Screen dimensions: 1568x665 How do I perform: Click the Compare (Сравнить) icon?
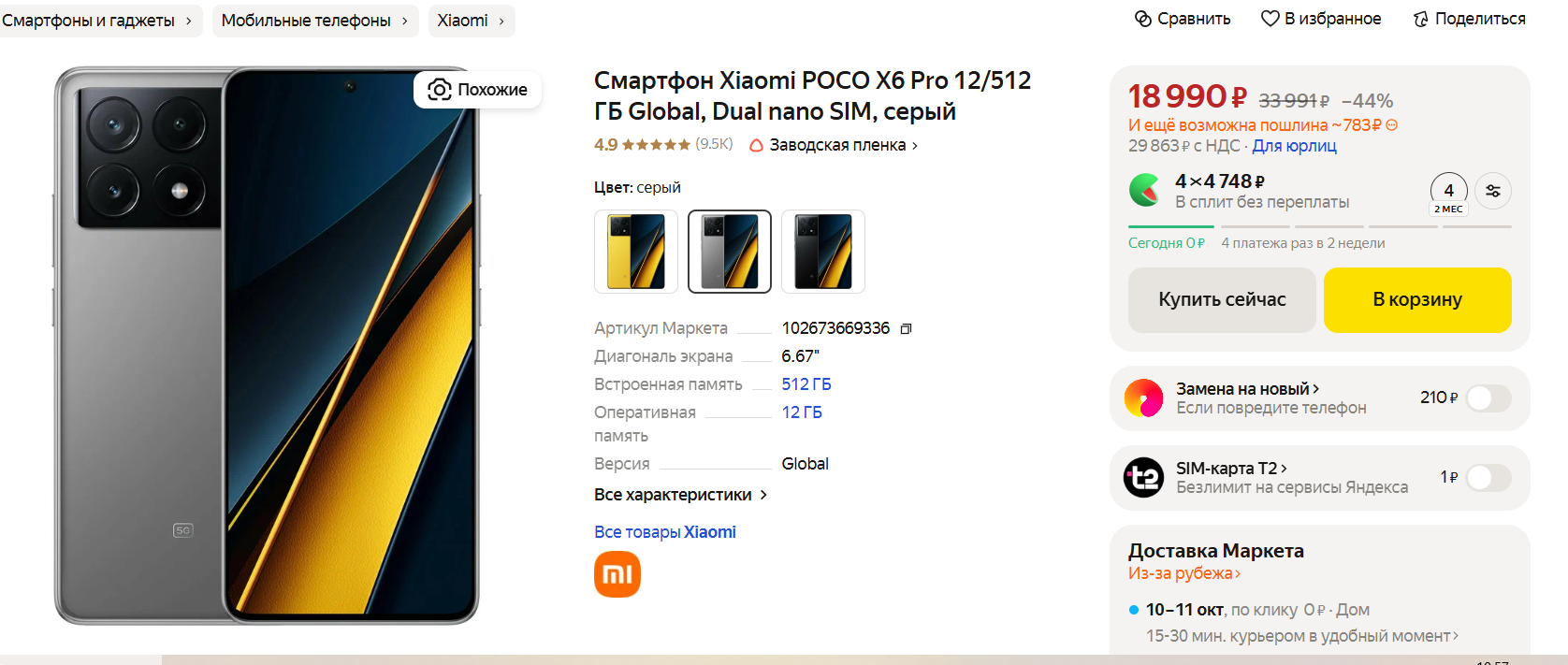tap(1143, 19)
